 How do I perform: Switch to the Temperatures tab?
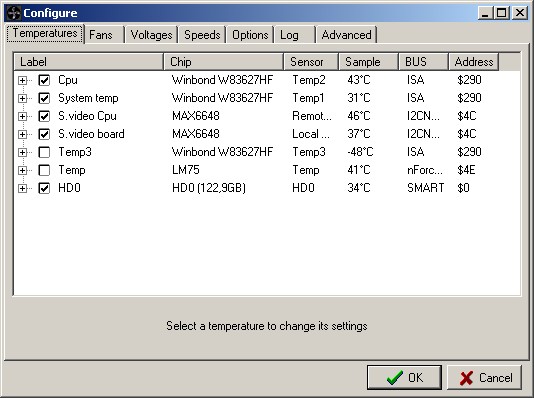pyautogui.click(x=45, y=33)
